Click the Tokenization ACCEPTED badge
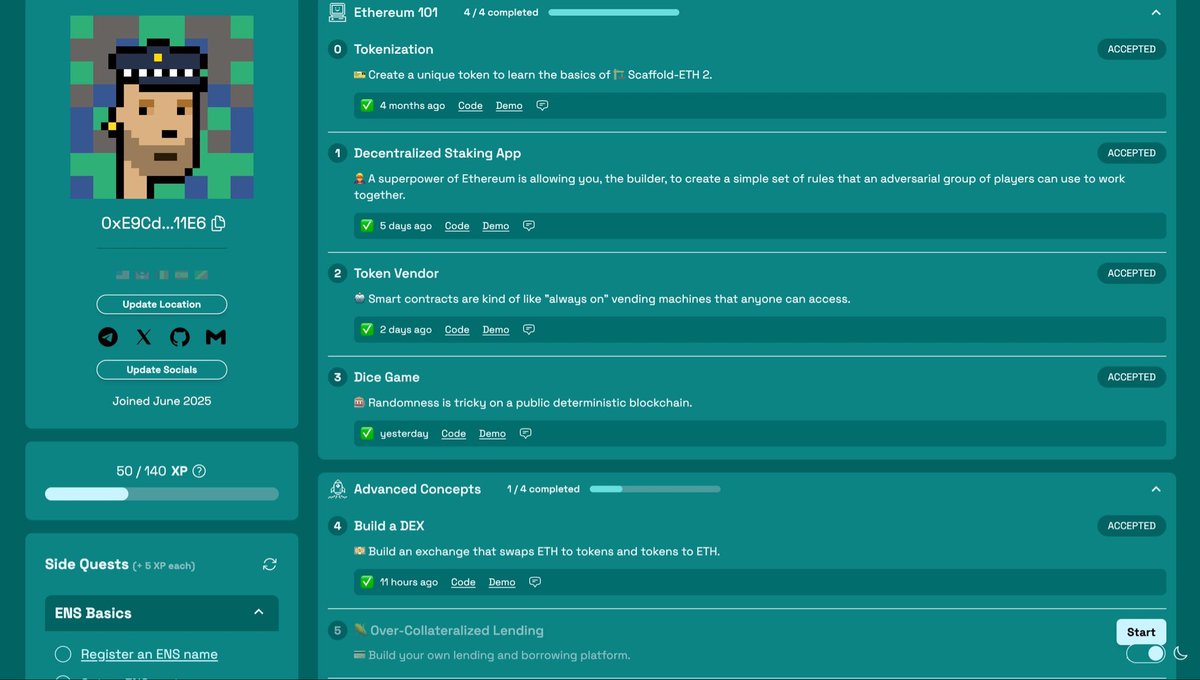The width and height of the screenshot is (1200, 680). [1131, 49]
